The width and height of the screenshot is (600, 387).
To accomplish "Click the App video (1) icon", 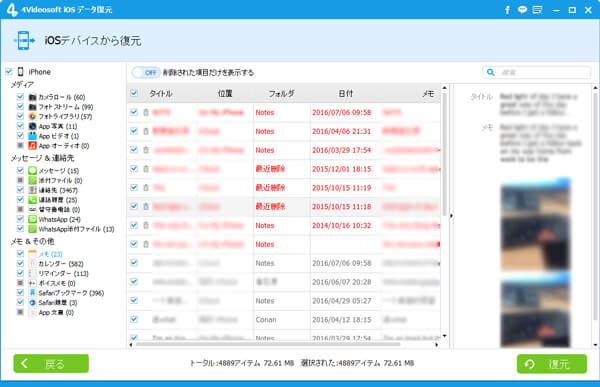I will pyautogui.click(x=33, y=136).
